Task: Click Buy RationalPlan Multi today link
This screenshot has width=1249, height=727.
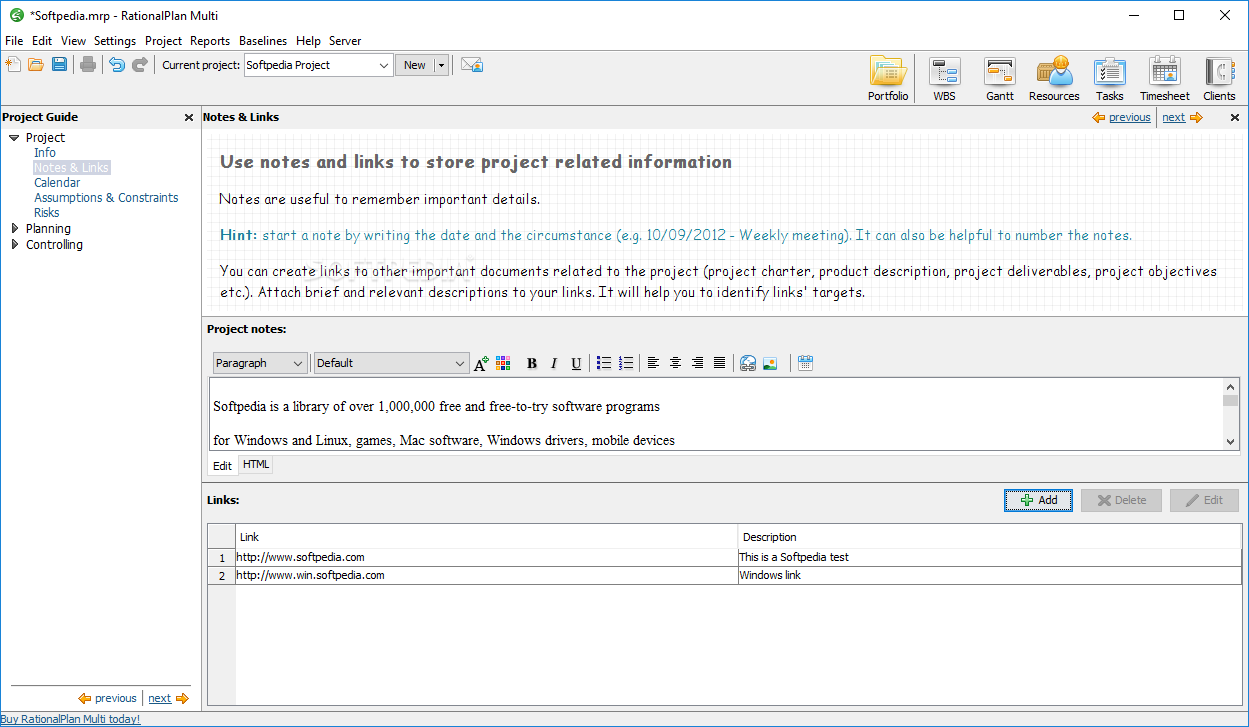Action: [x=70, y=719]
